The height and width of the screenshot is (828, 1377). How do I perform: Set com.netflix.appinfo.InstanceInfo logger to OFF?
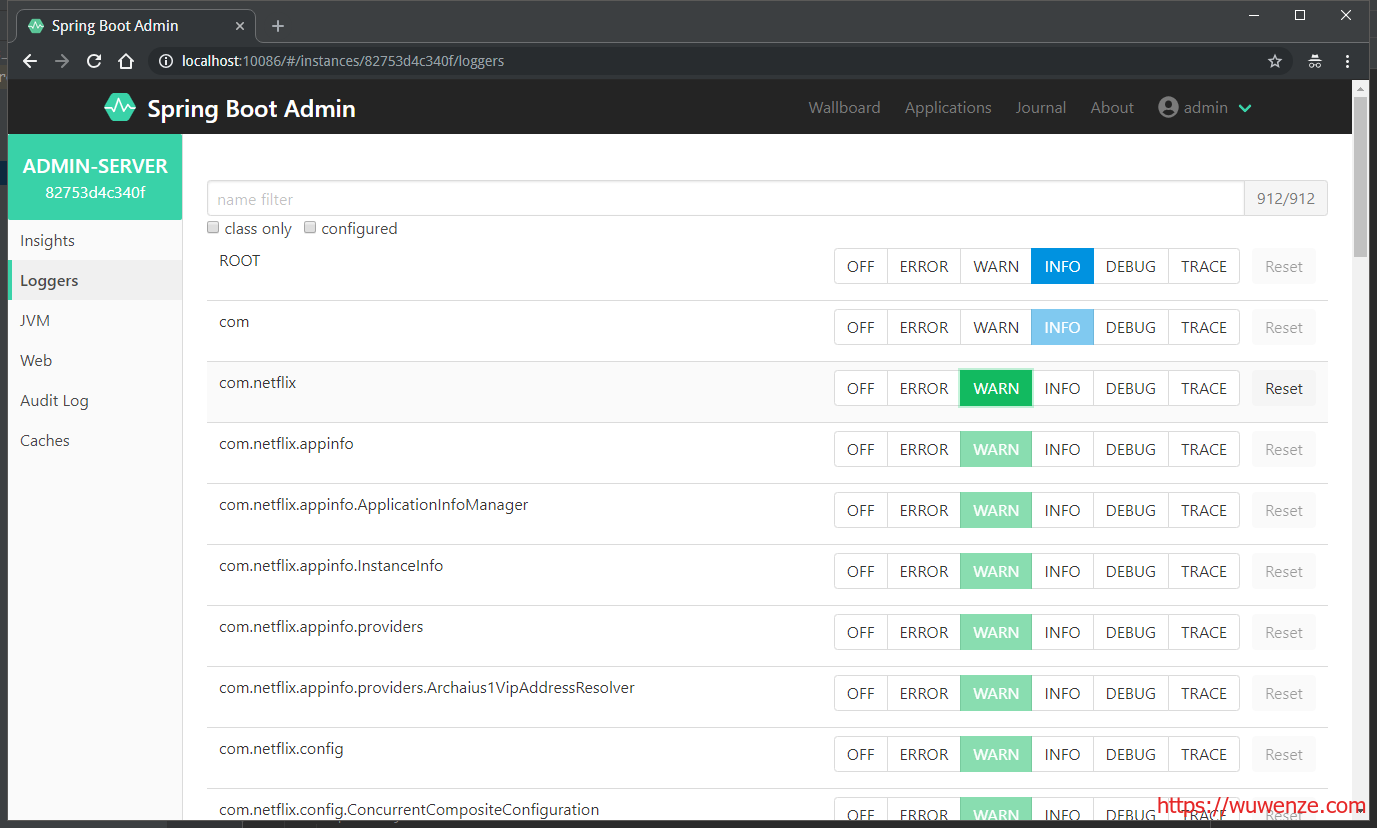861,571
